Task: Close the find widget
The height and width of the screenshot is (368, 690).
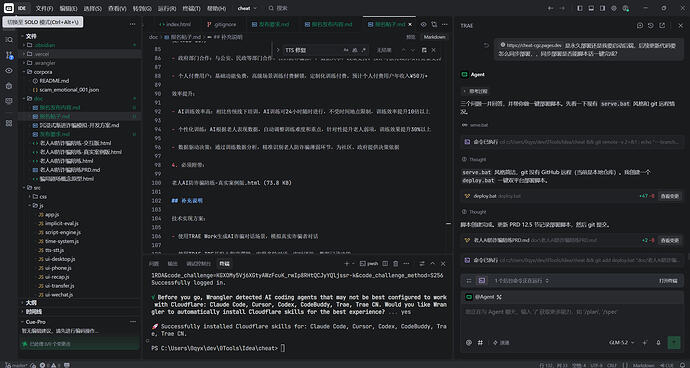Action: (434, 50)
